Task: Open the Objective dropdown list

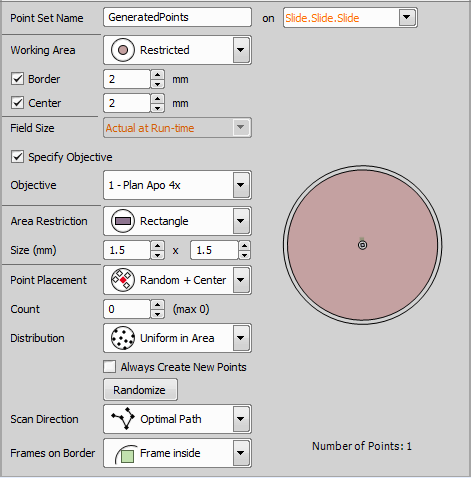Action: point(241,185)
